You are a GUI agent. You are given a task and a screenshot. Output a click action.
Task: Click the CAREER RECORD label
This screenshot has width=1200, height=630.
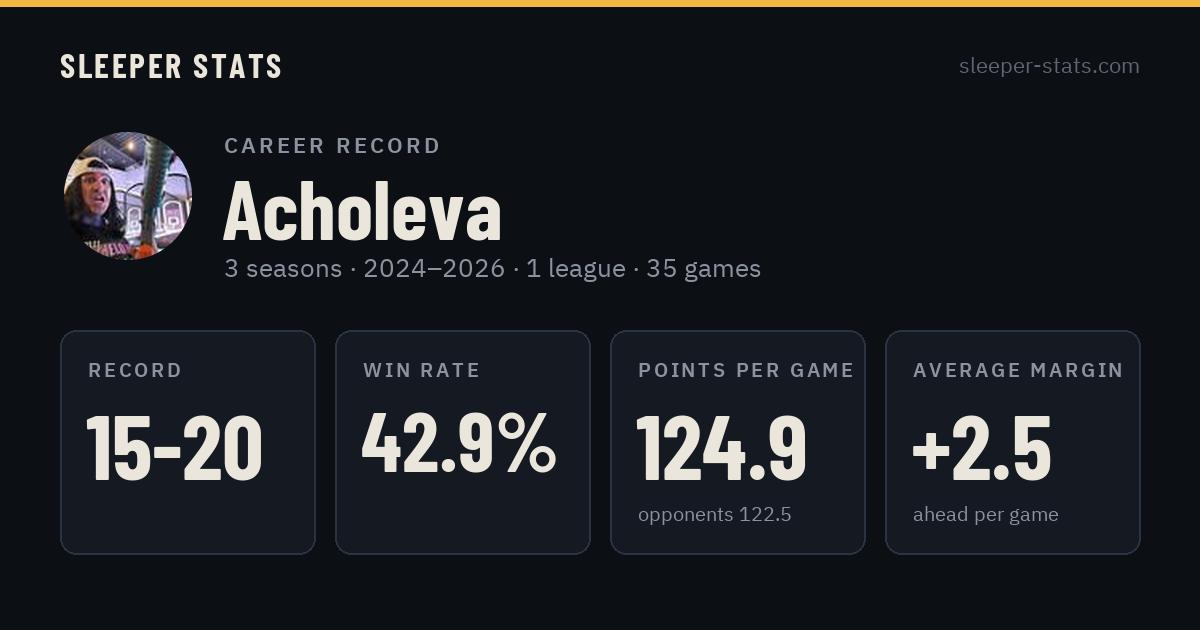click(332, 146)
